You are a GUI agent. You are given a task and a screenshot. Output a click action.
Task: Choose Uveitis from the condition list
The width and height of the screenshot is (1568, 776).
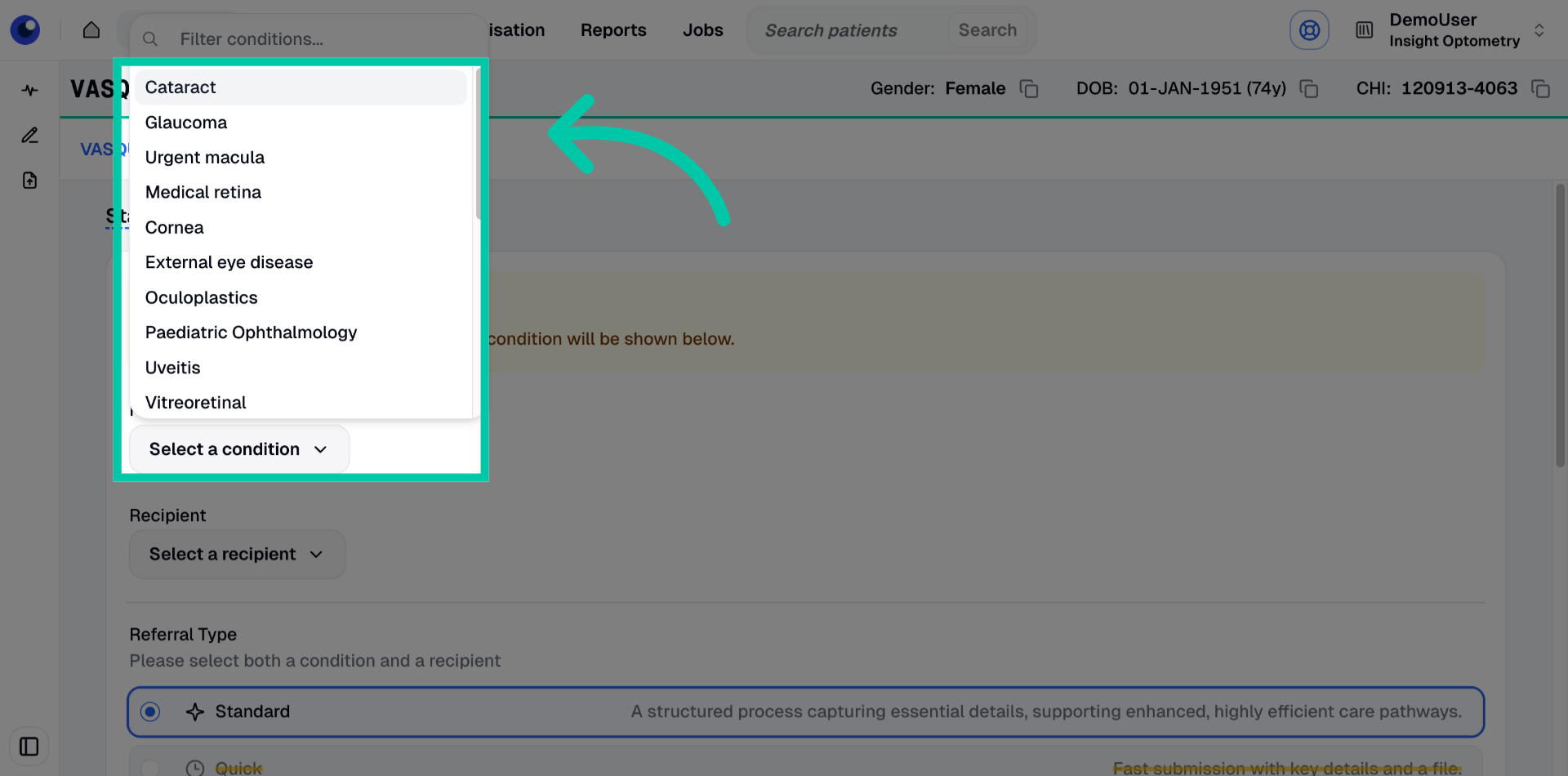(301, 368)
